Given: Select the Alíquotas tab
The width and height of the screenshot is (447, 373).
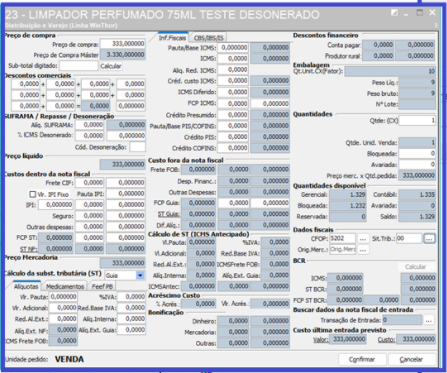Looking at the screenshot, I should [26, 286].
